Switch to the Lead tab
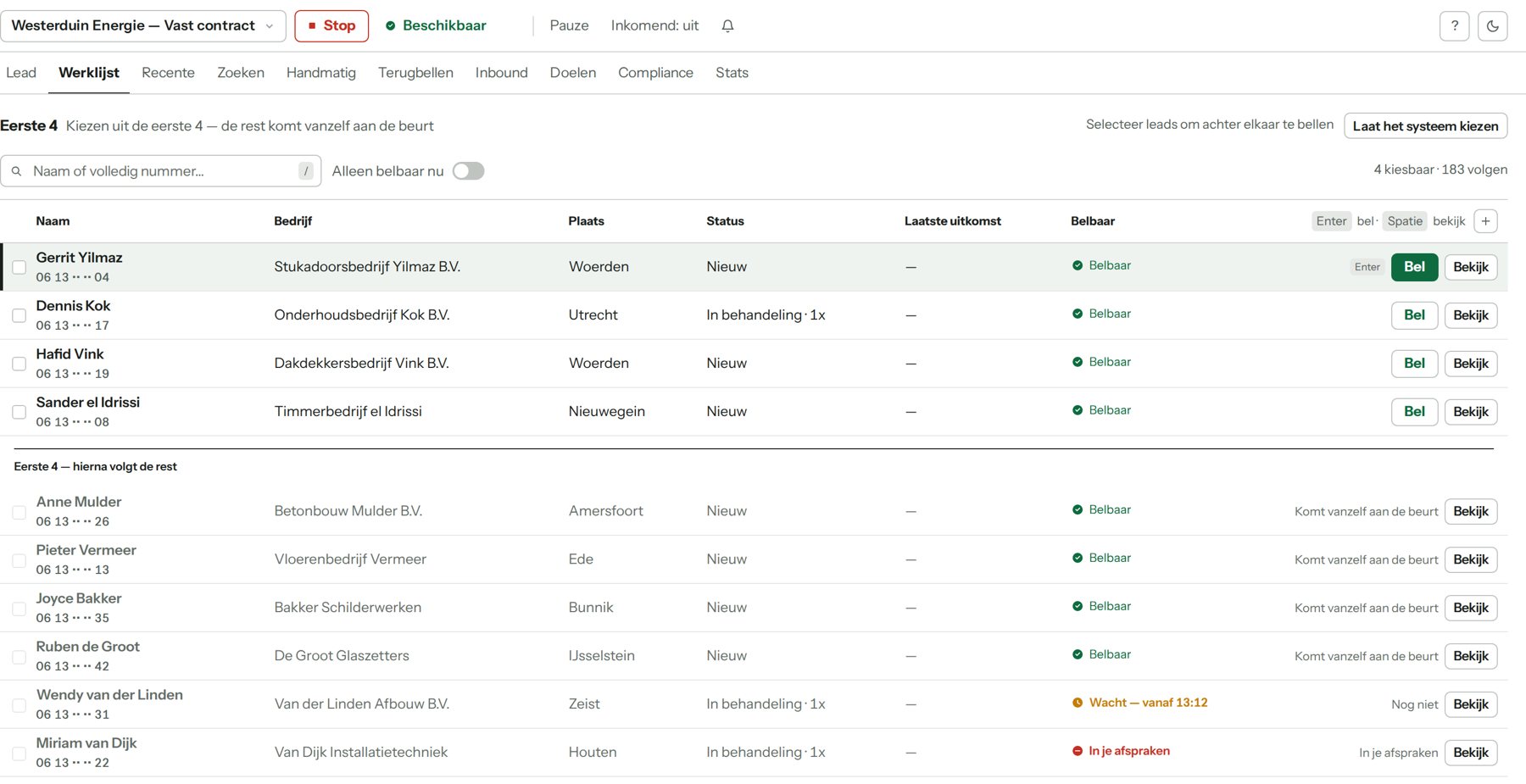Viewport: 1526px width, 784px height. (x=21, y=73)
